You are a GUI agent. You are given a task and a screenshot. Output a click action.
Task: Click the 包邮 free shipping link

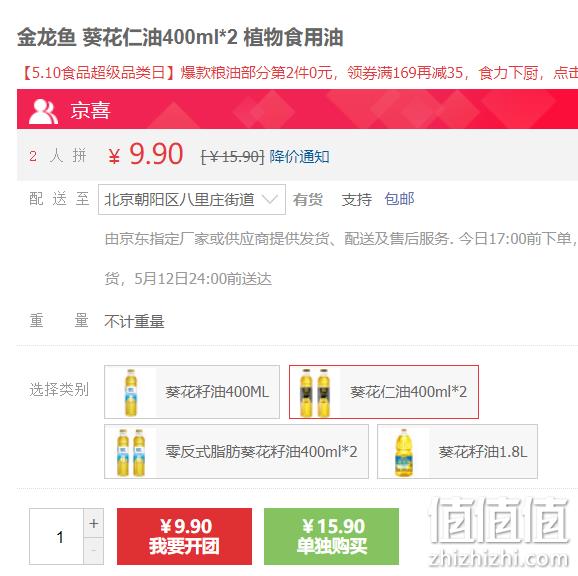(399, 199)
